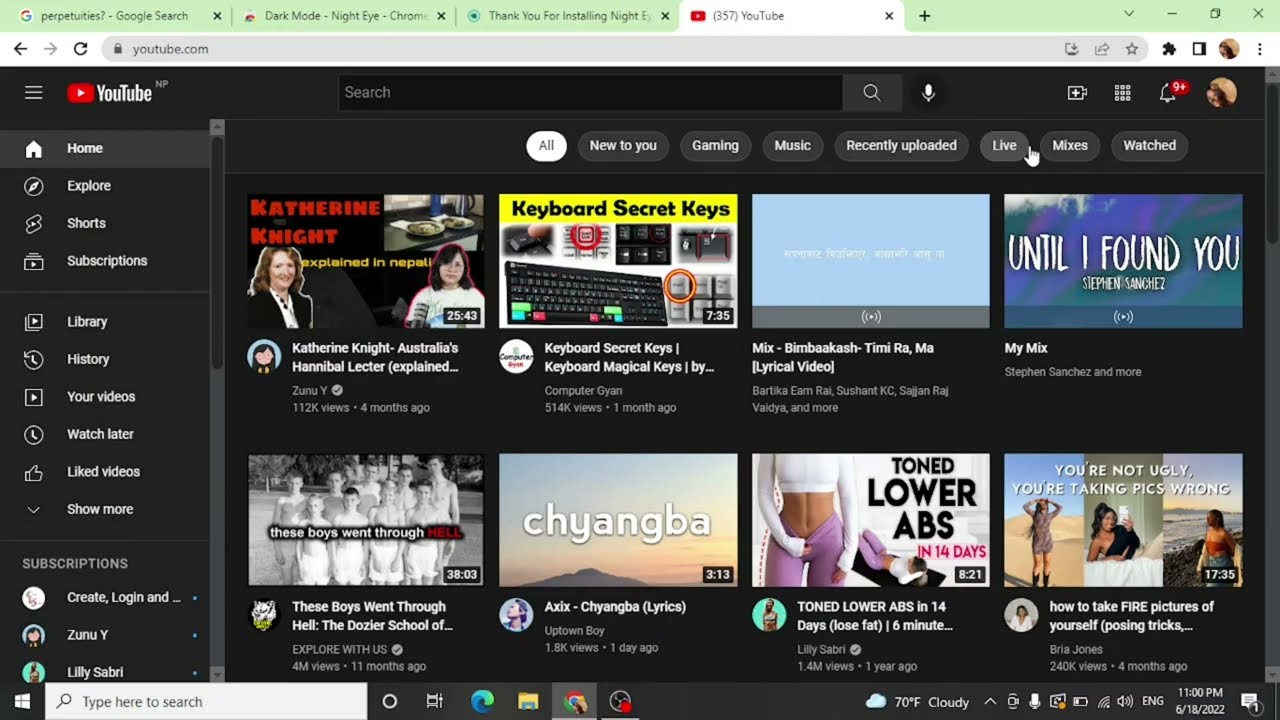Image resolution: width=1280 pixels, height=720 pixels.
Task: Open Katherine Knight video title link
Action: [x=375, y=357]
